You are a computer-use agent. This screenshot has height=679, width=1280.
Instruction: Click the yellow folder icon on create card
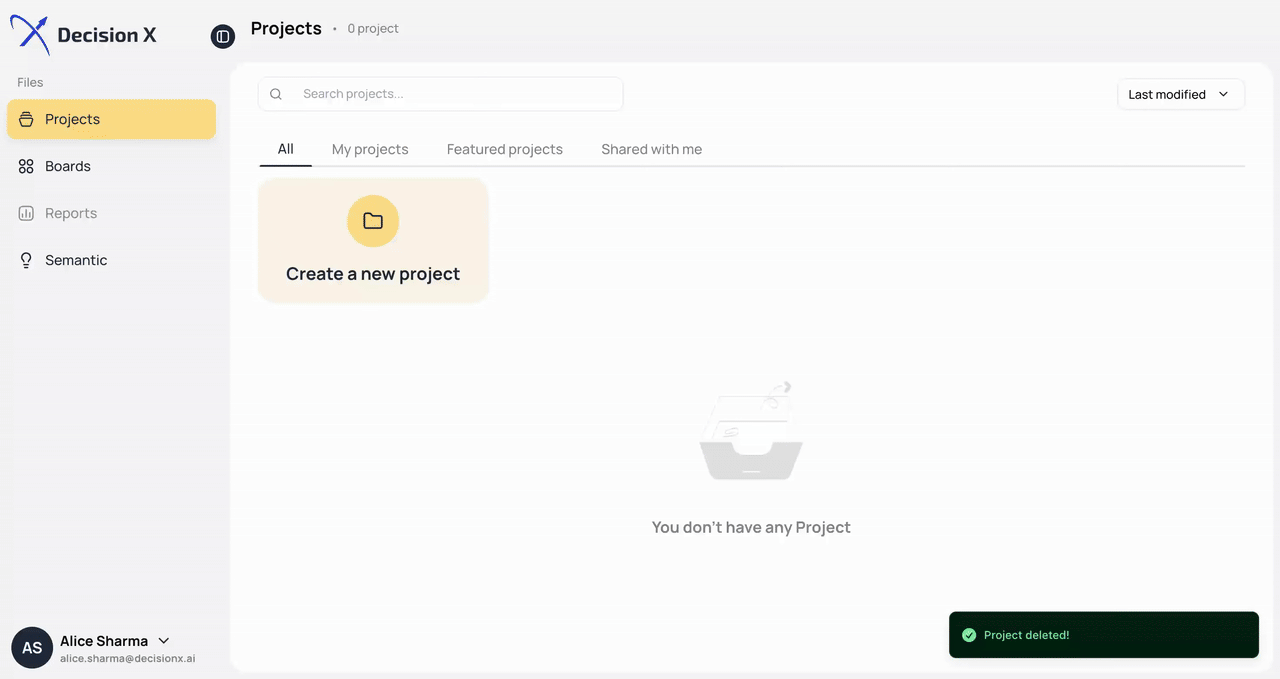click(373, 221)
